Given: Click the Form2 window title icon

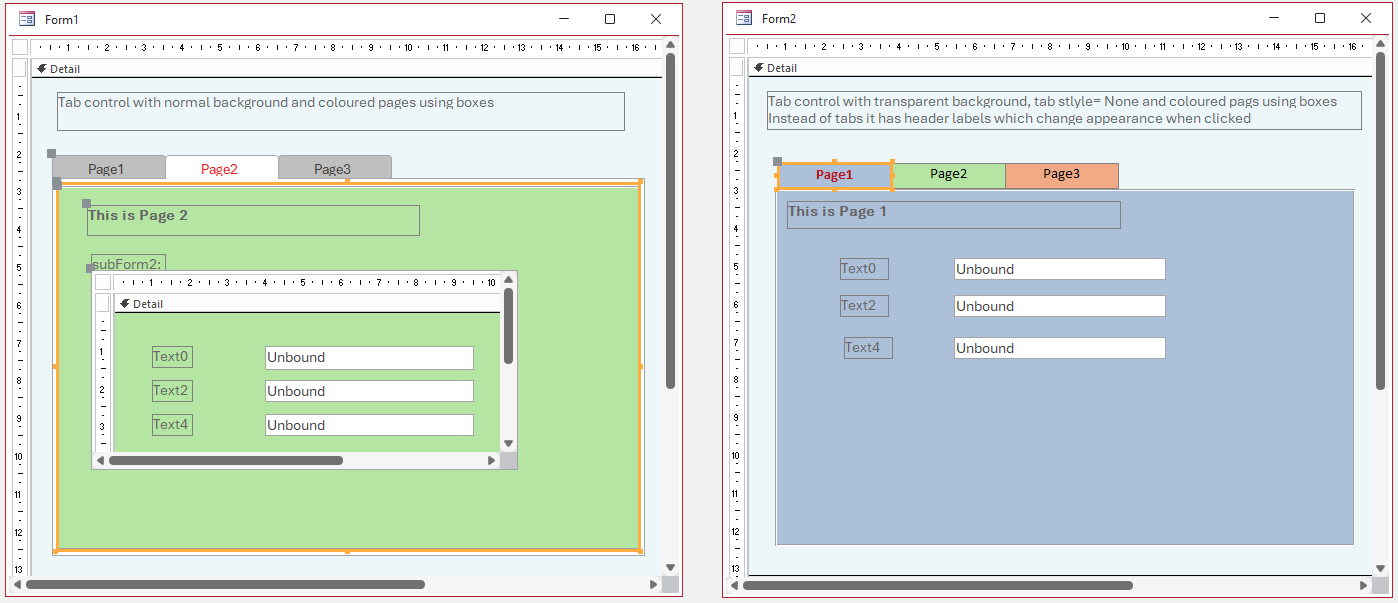Looking at the screenshot, I should point(744,18).
